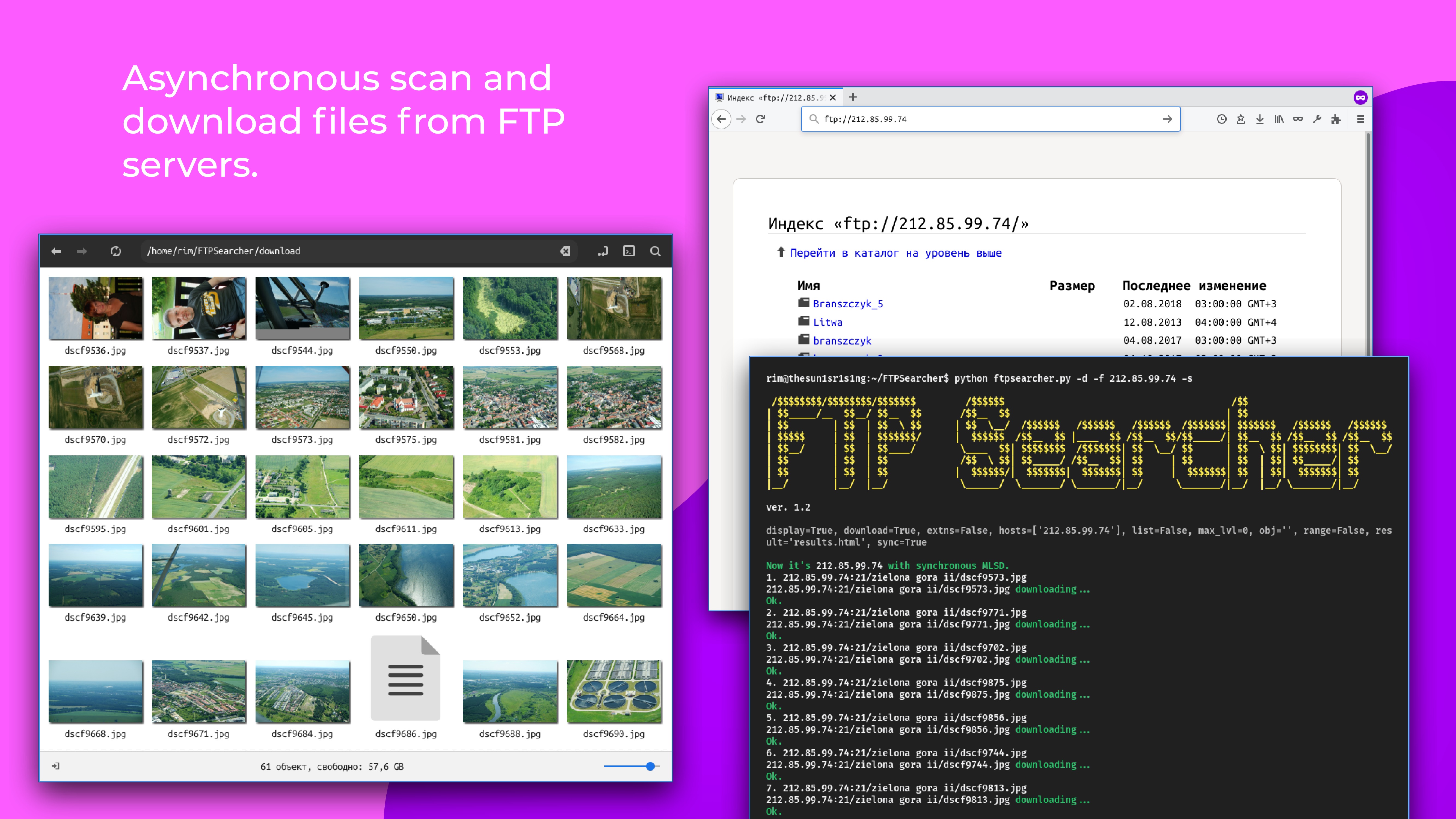
Task: Click link to go up one directory level
Action: tap(895, 253)
